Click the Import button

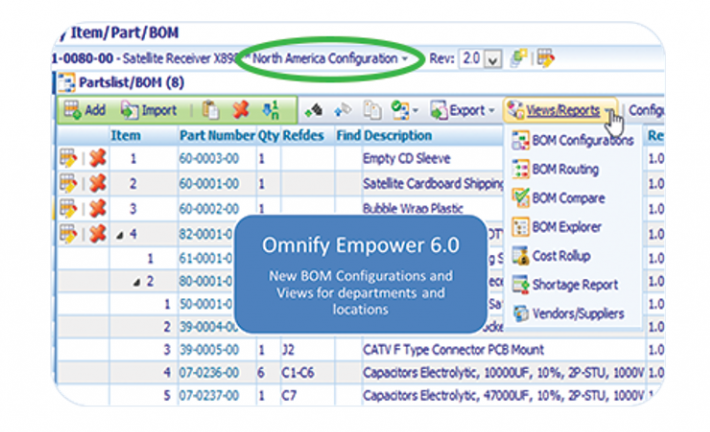tap(149, 110)
